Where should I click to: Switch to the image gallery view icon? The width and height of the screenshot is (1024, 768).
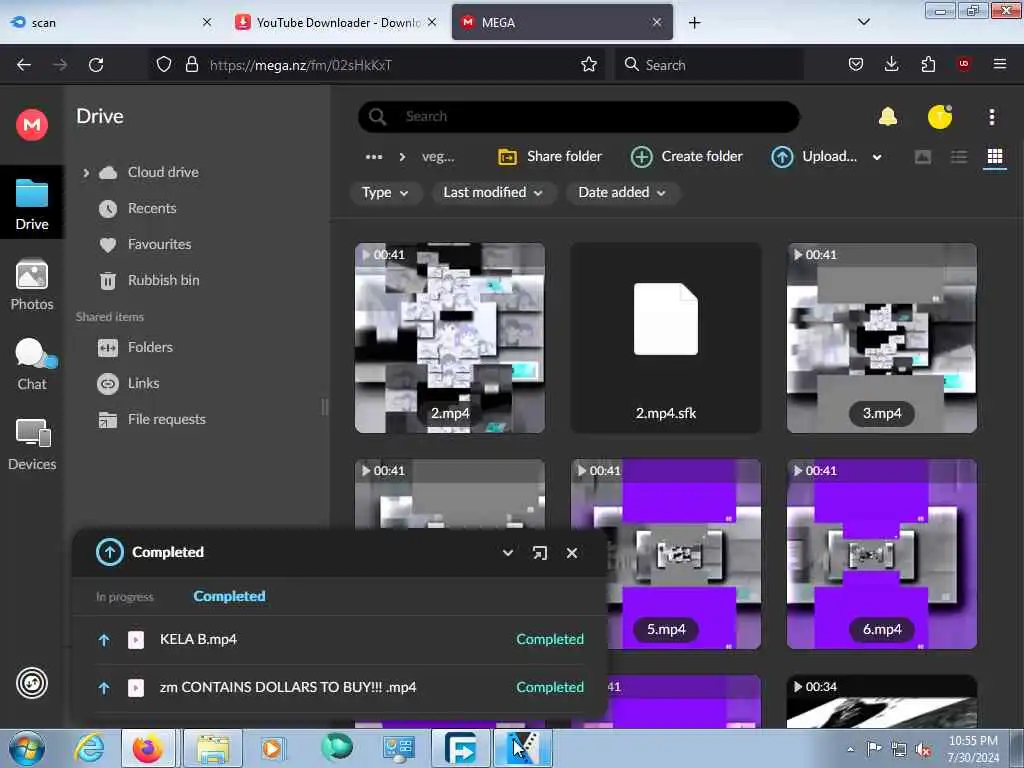coord(923,157)
